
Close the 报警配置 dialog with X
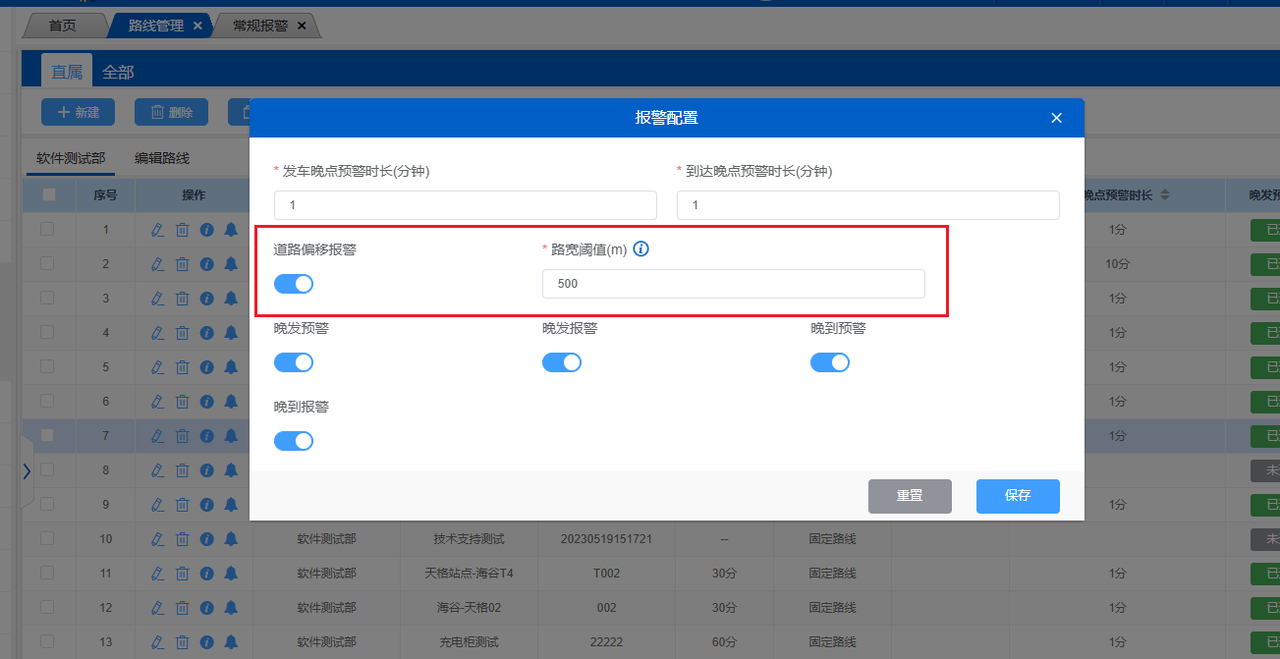tap(1056, 118)
